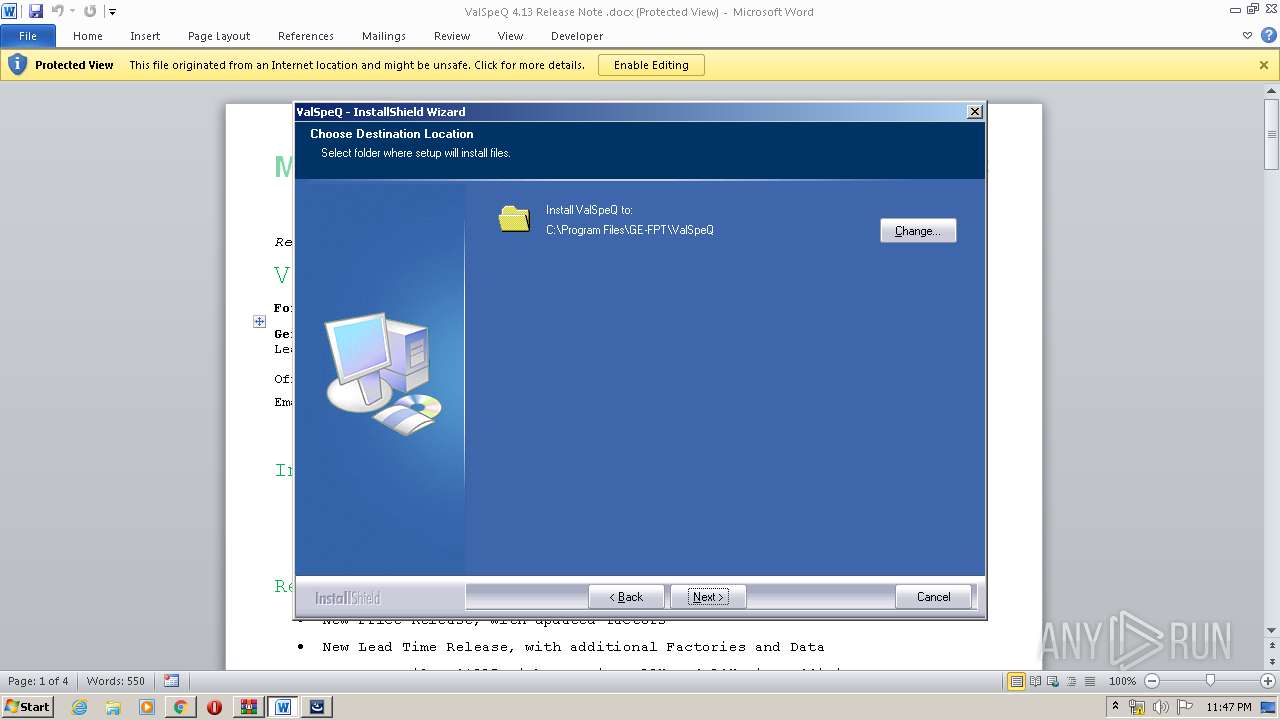Click the Protected View message for more details
Viewport: 1280px width, 720px height.
[x=357, y=65]
